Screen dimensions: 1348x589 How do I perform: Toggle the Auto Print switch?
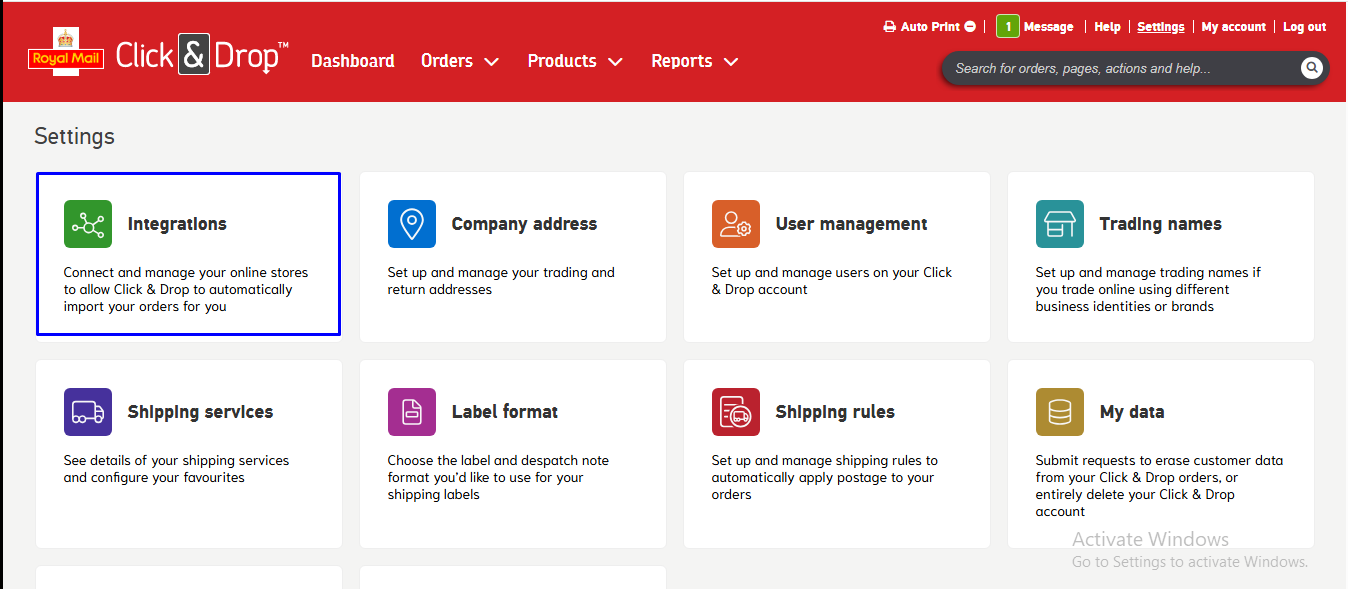click(x=970, y=27)
